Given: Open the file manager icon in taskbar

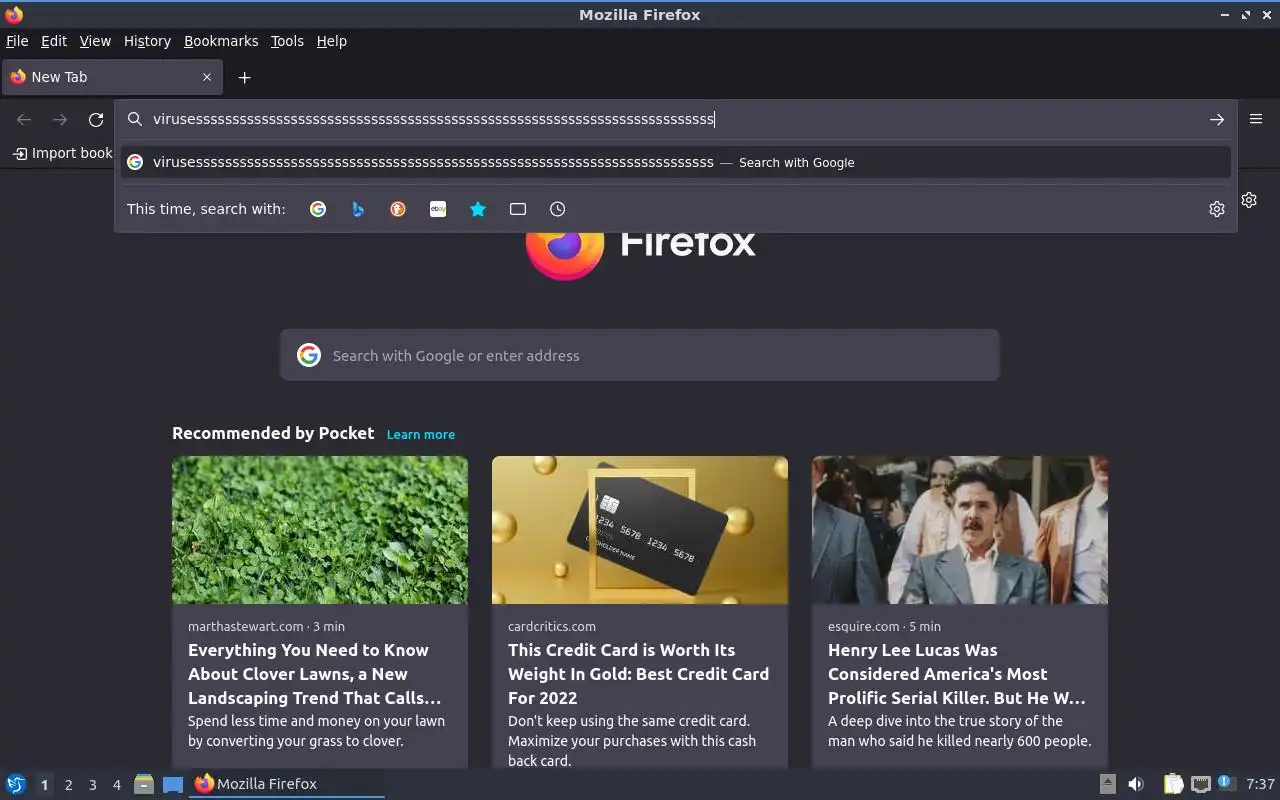Looking at the screenshot, I should pyautogui.click(x=144, y=784).
